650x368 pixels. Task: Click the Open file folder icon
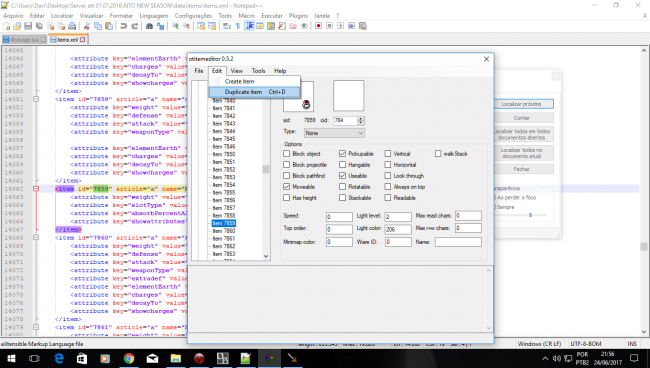point(17,26)
